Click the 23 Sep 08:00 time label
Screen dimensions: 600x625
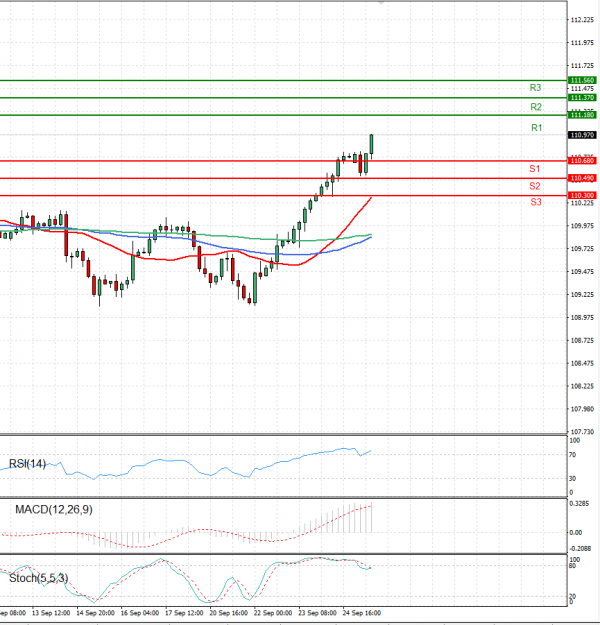tap(317, 613)
